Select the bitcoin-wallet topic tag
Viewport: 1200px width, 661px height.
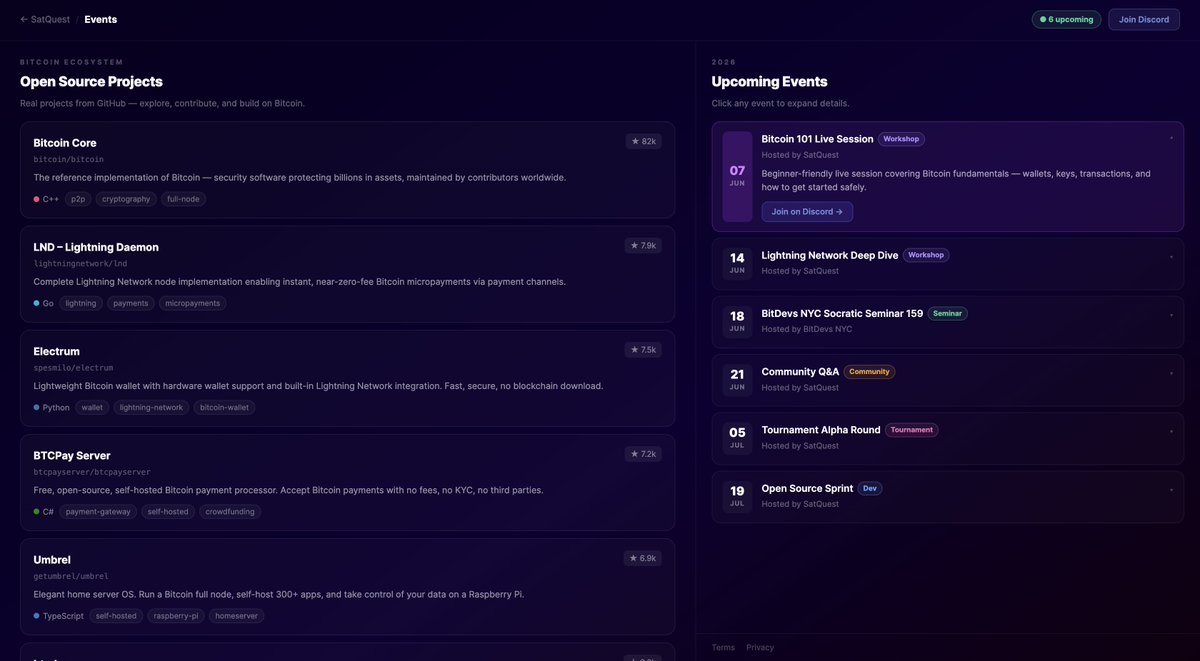(x=224, y=407)
